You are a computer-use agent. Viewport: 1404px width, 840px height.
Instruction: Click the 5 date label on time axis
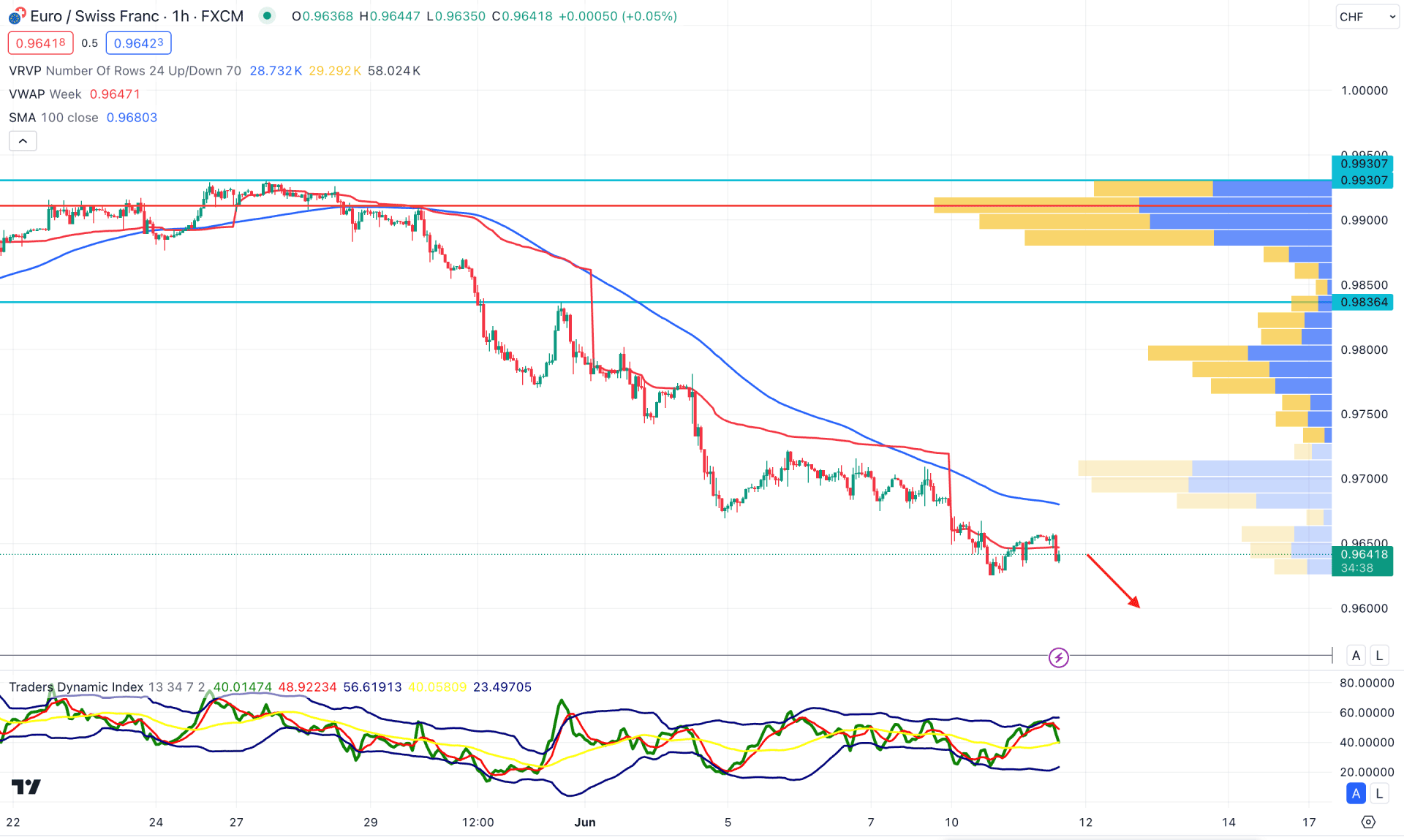[x=728, y=822]
